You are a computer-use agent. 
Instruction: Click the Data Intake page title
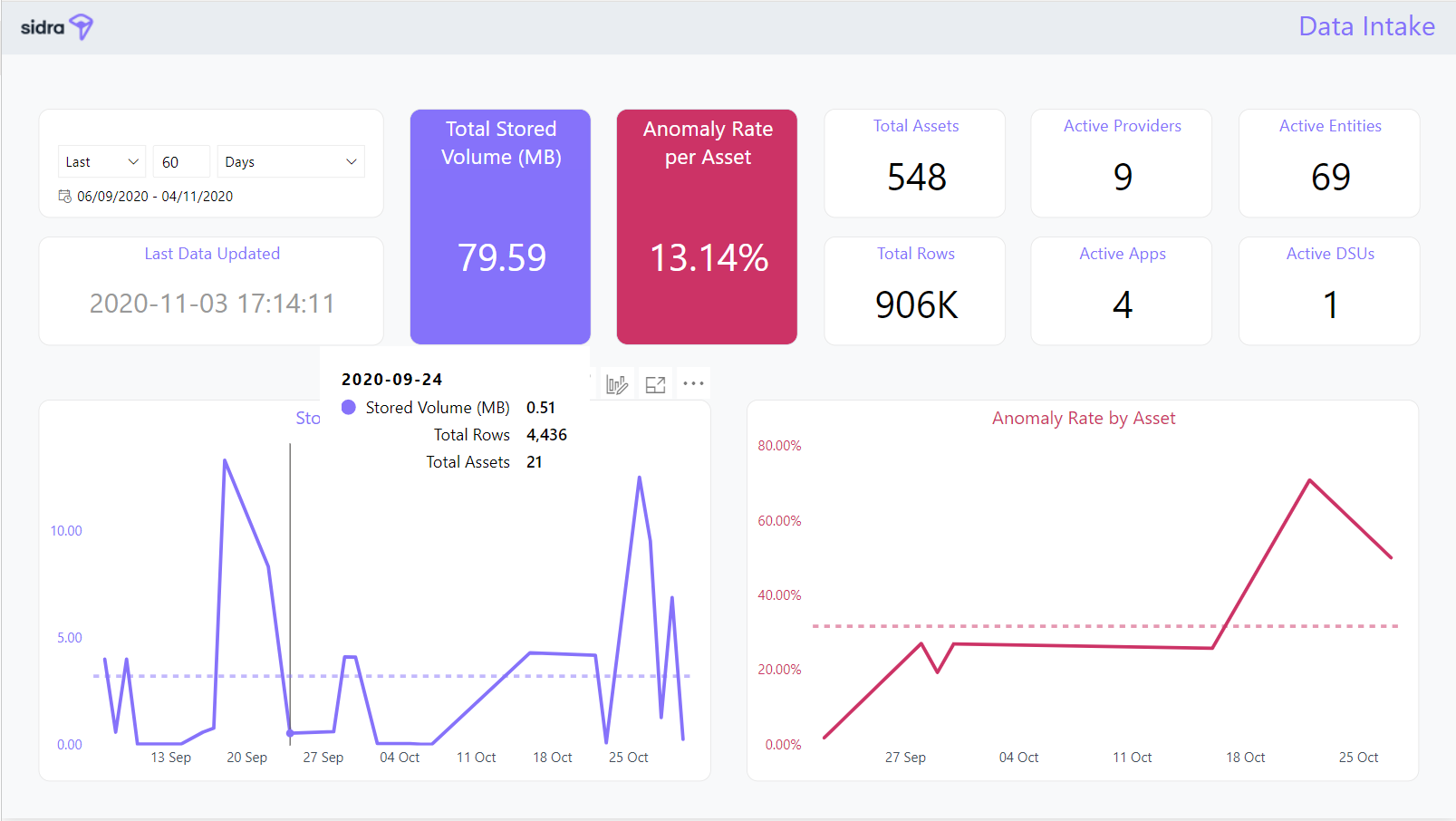1365,26
